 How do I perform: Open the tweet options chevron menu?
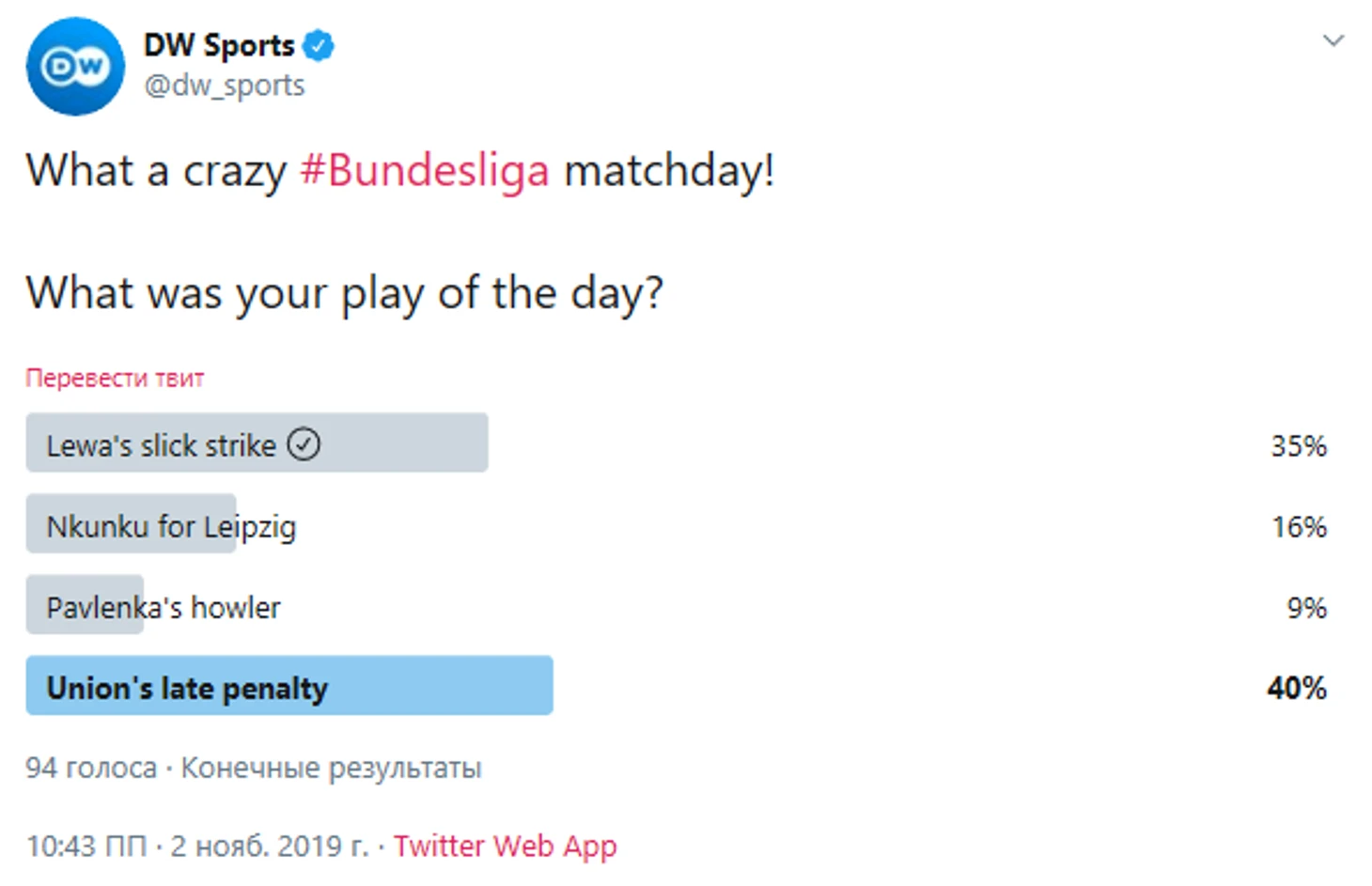1333,41
